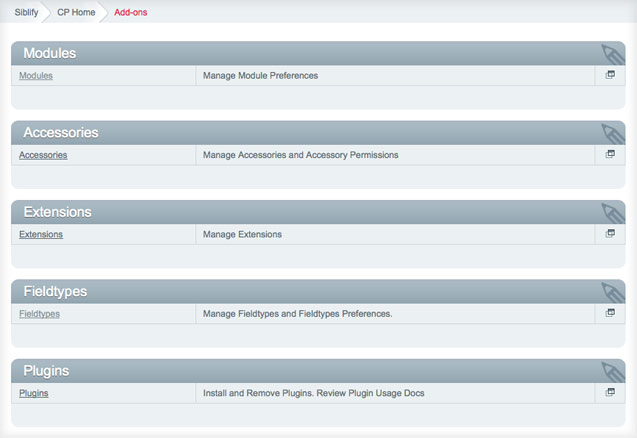637x438 pixels.
Task: Click the Fieldtypes section header title
Action: 55,292
